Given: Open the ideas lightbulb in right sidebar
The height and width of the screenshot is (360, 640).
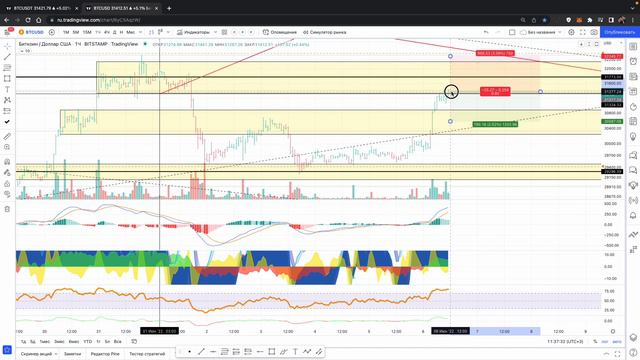Looking at the screenshot, I should (x=633, y=136).
